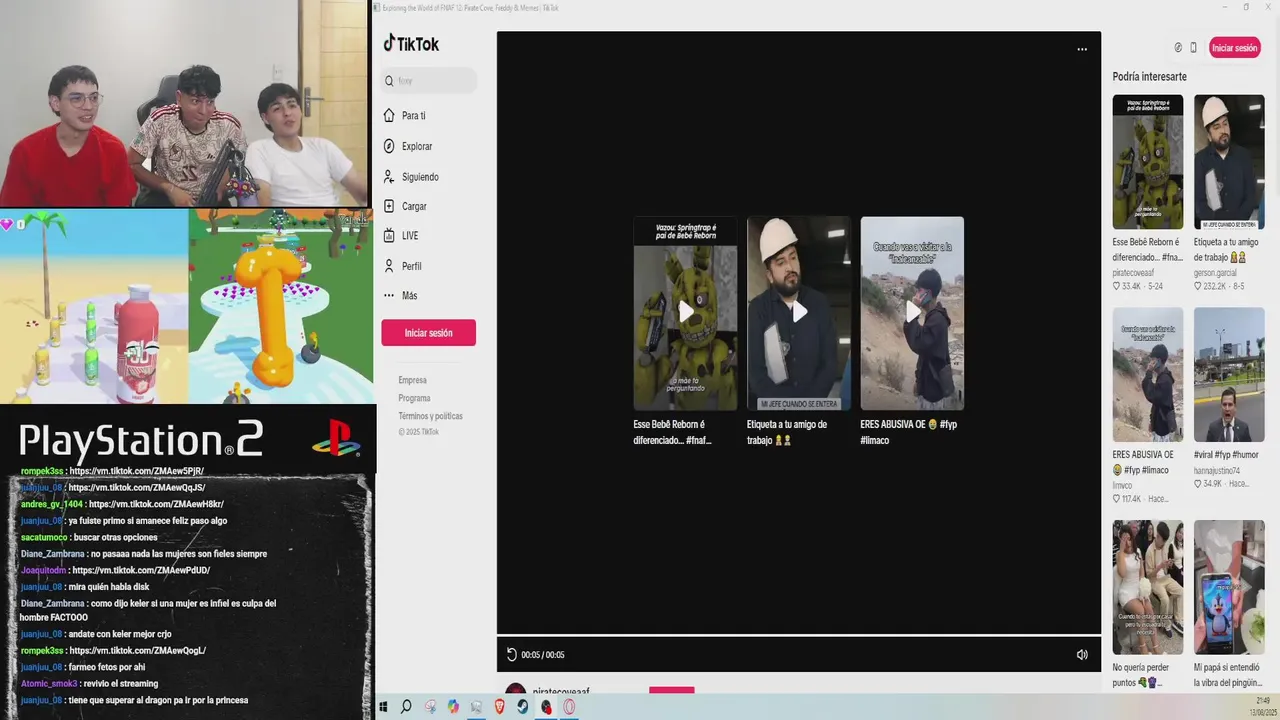Click the Perfil person icon
The image size is (1280, 720).
(x=389, y=266)
